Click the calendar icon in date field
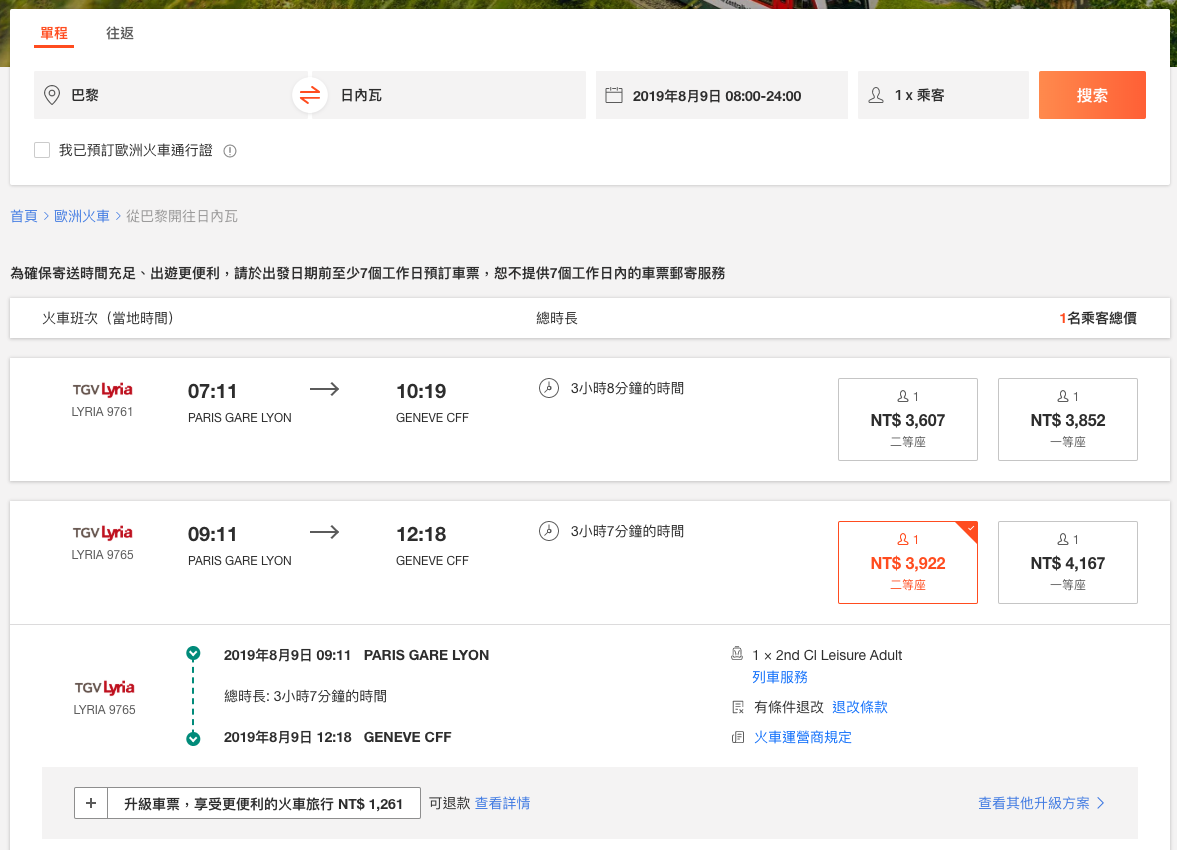Viewport: 1177px width, 850px height. tap(614, 95)
